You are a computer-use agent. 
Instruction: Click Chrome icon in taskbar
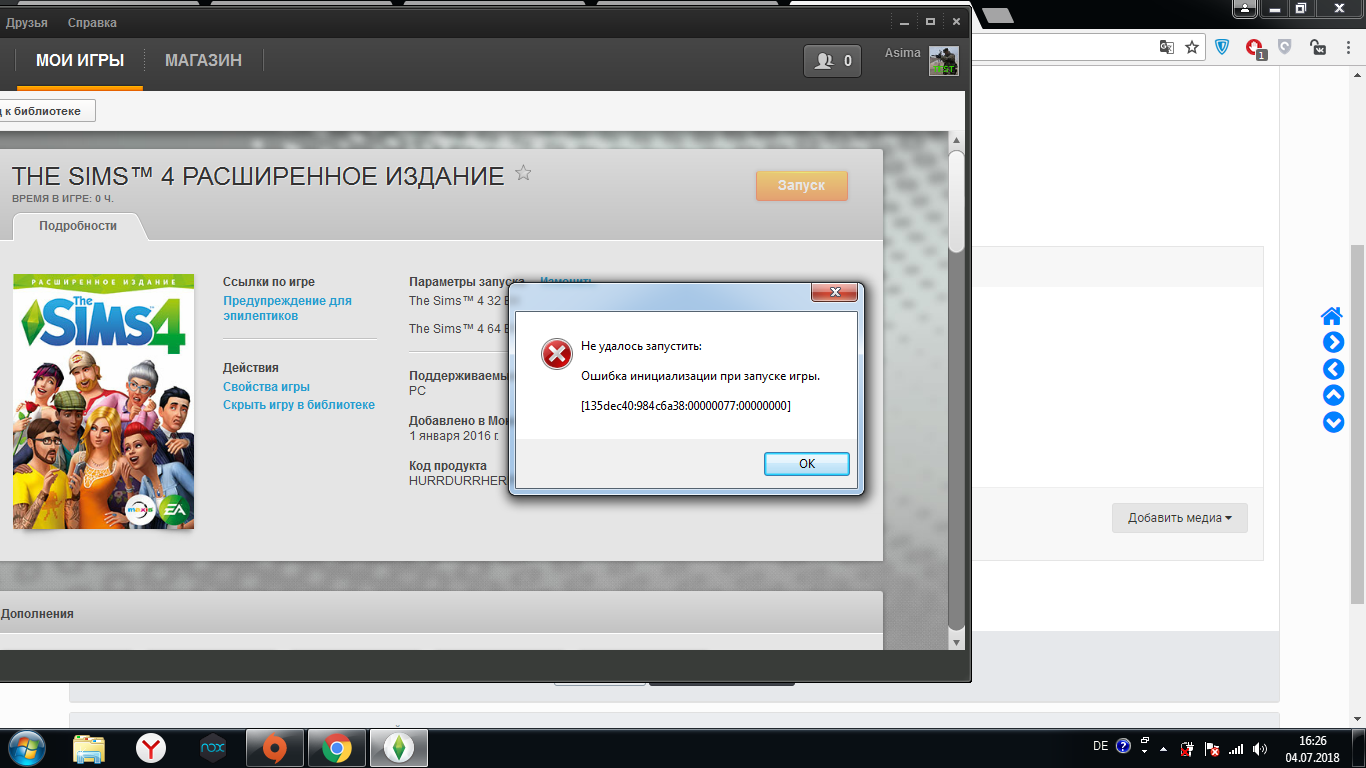[337, 748]
